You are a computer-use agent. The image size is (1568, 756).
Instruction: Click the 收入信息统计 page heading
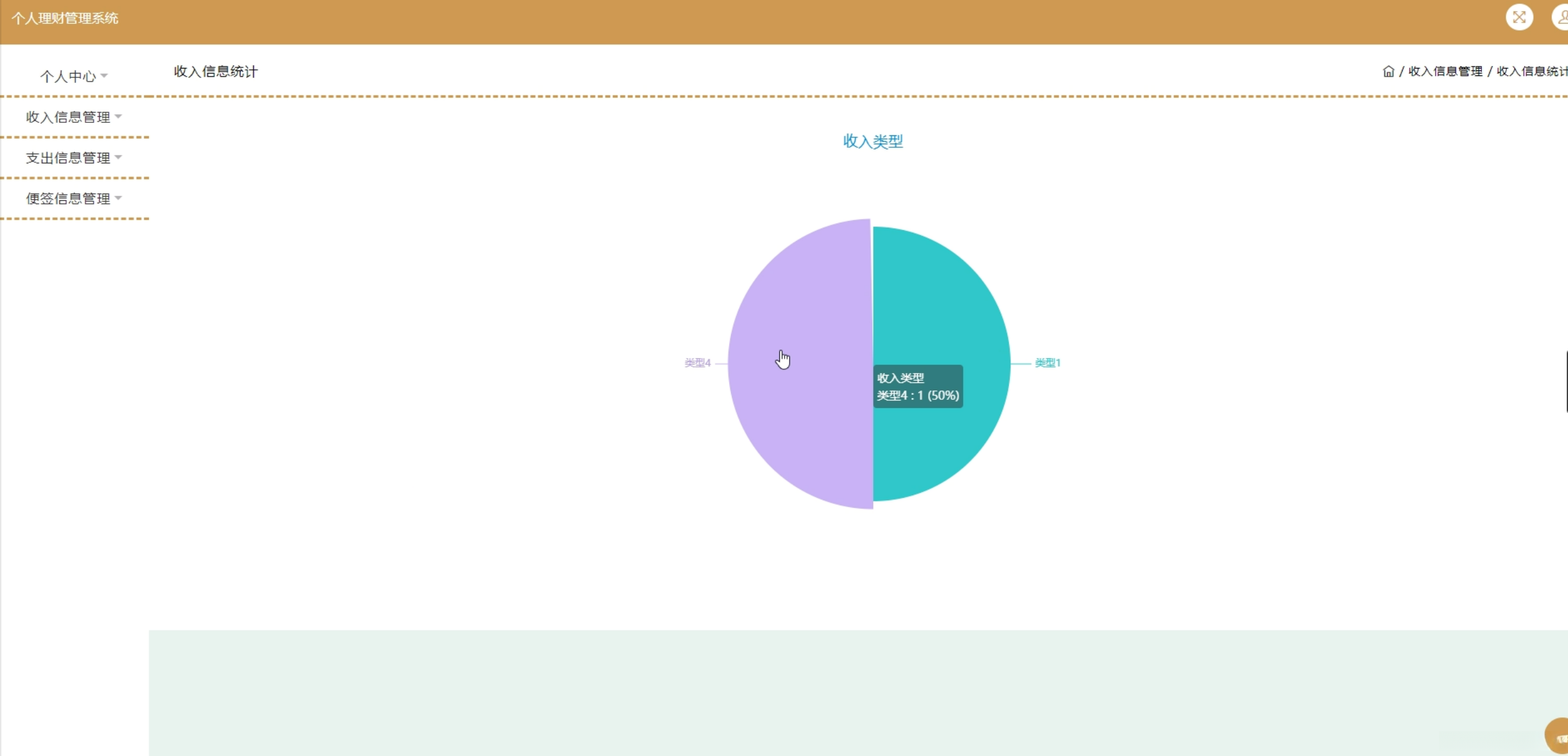click(216, 72)
